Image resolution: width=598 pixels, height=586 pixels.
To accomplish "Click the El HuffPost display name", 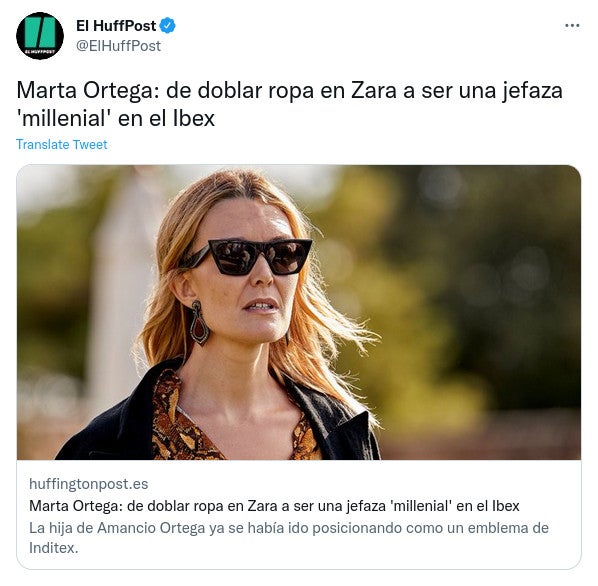I will 116,26.
